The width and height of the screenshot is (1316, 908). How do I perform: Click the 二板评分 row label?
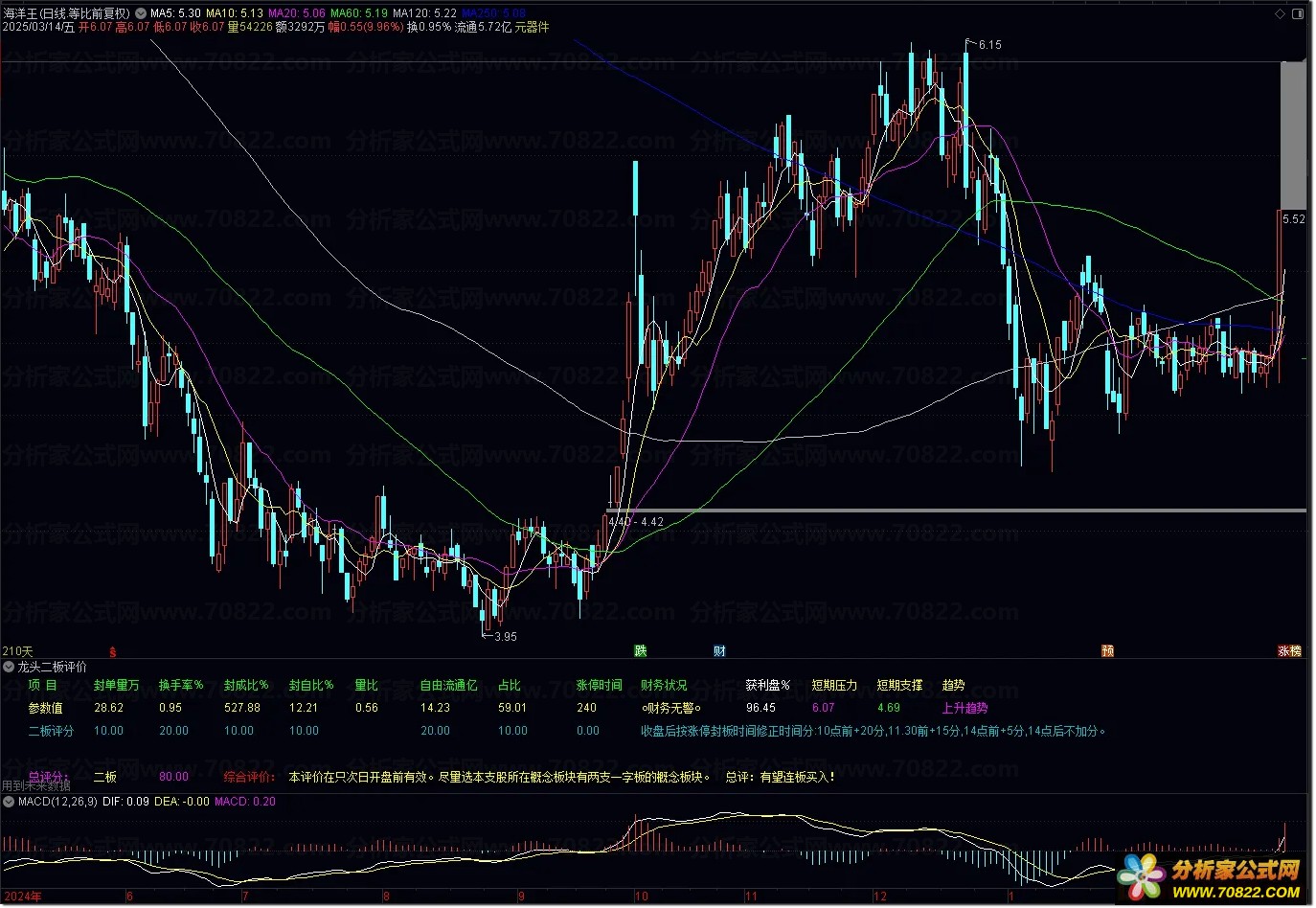click(51, 732)
